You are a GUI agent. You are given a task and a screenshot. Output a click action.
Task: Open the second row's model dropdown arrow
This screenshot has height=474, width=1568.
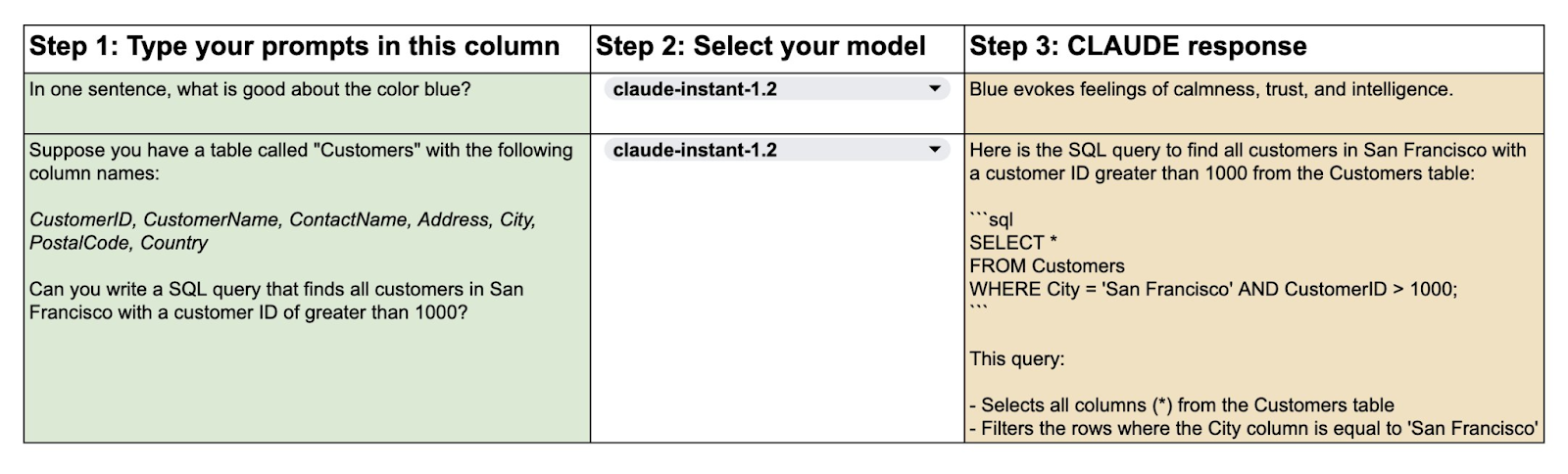click(x=934, y=150)
